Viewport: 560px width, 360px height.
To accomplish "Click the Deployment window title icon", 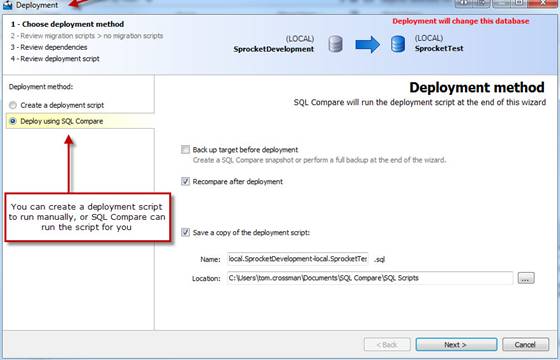I will pos(8,5).
